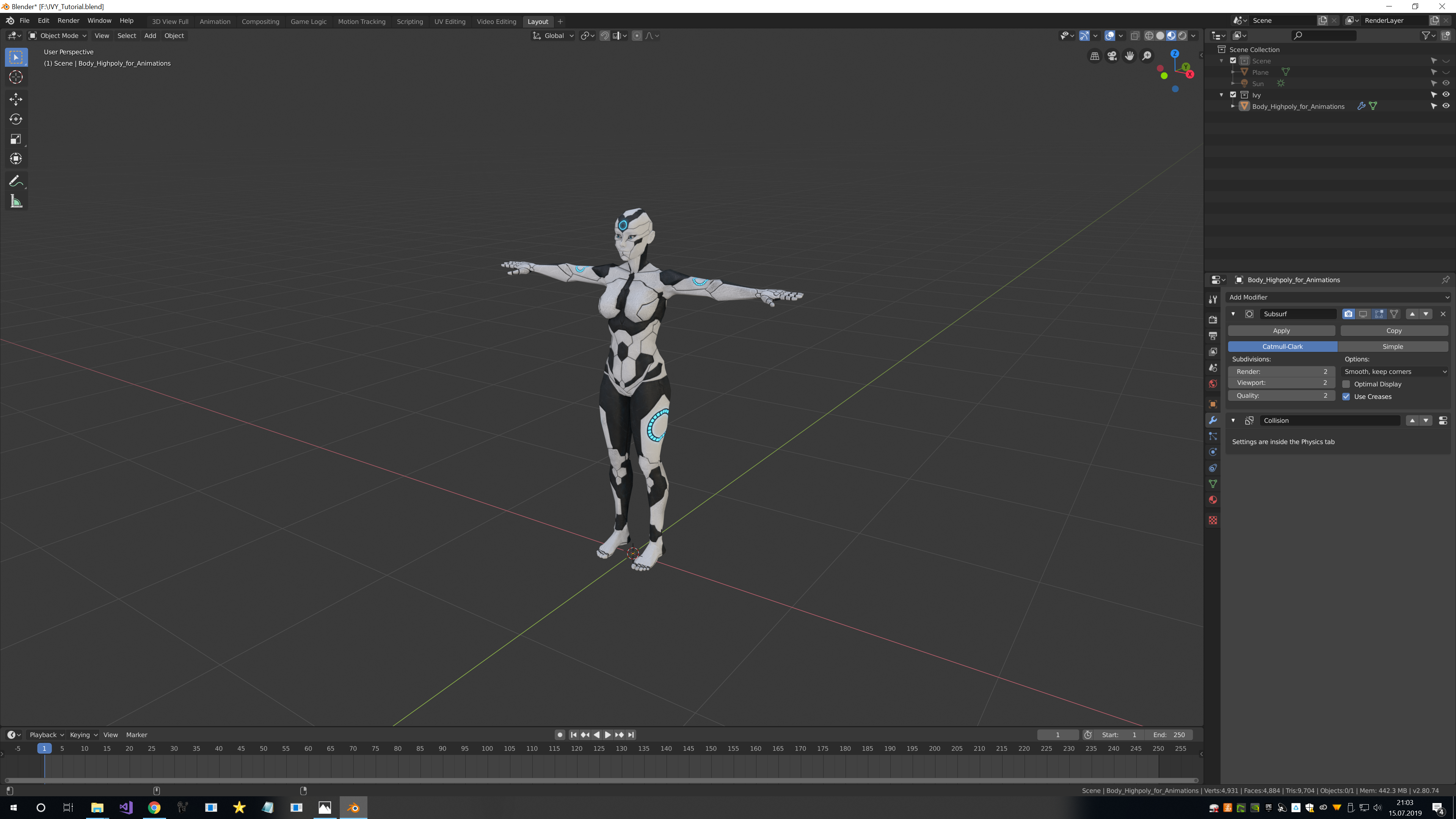Click frame 1 on the timeline

point(44,748)
